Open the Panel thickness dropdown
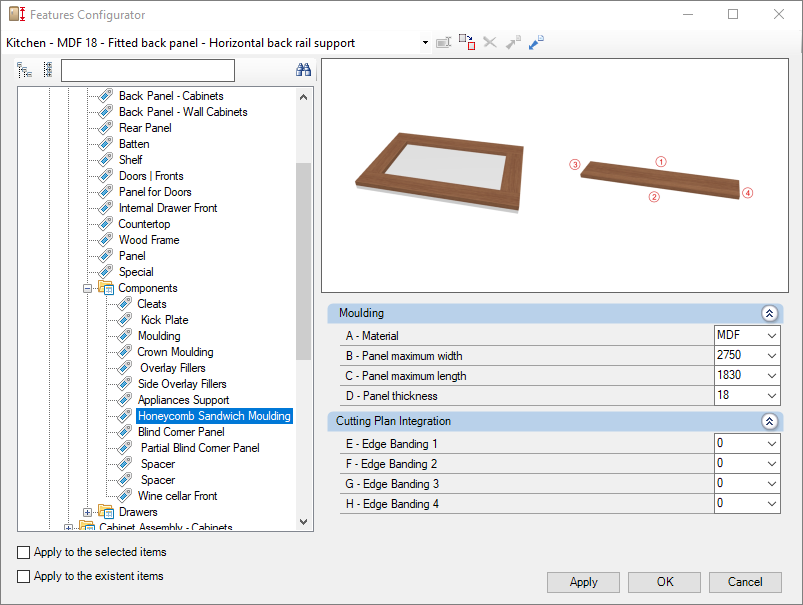This screenshot has width=803, height=605. pos(772,395)
